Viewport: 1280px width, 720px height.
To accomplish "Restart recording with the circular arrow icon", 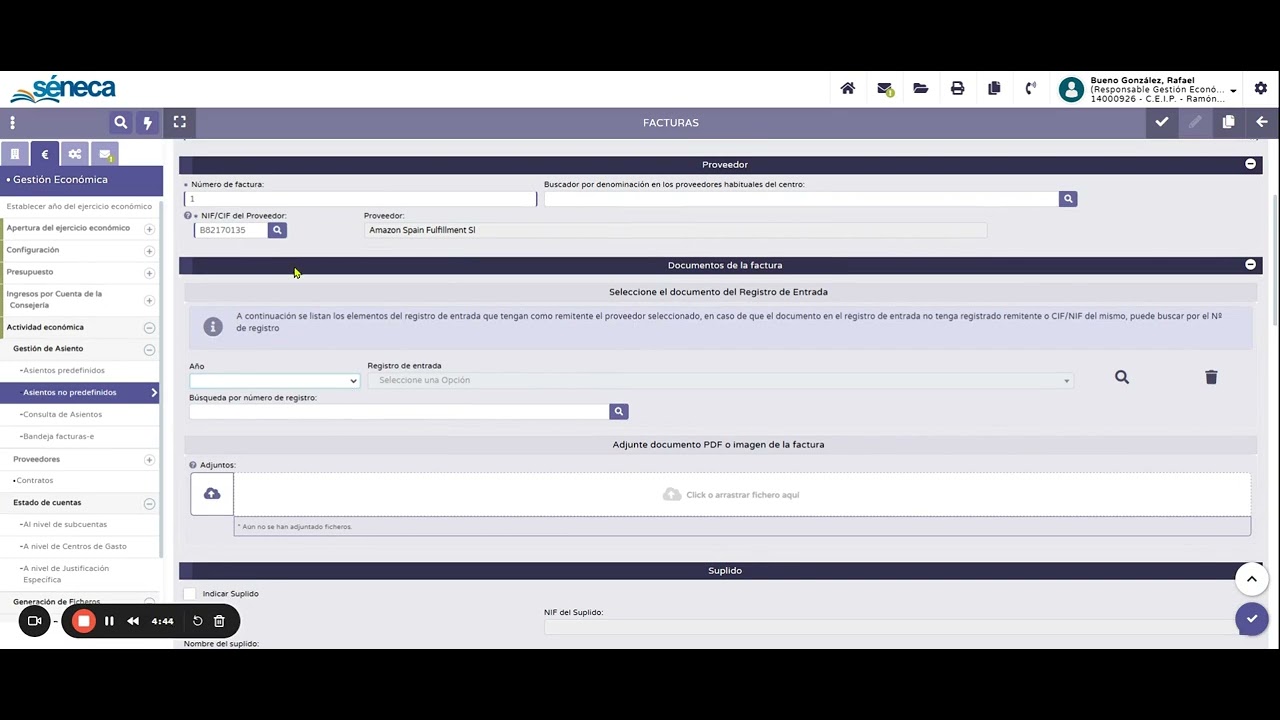I will 198,621.
